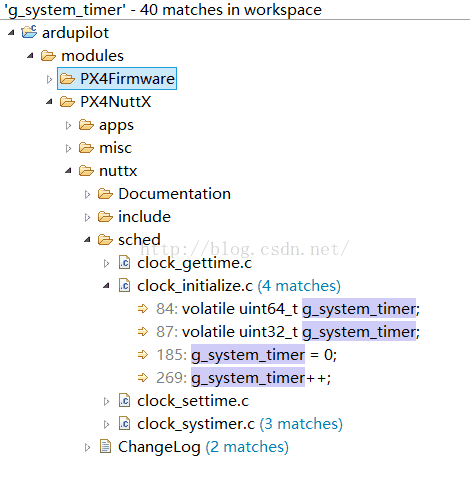Click the PX4Firmware folder icon
Image resolution: width=470 pixels, height=477 pixels.
pyautogui.click(x=67, y=79)
